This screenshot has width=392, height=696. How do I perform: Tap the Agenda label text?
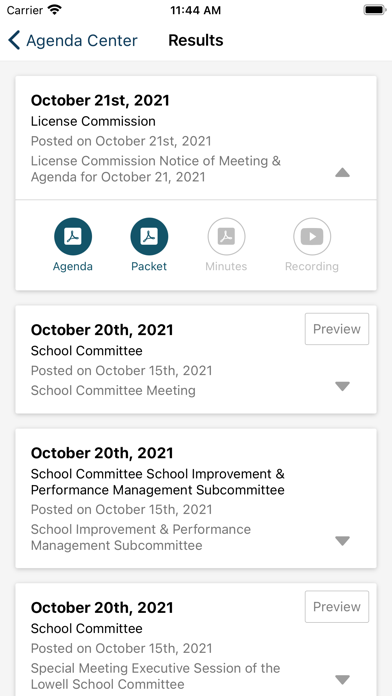tap(73, 266)
